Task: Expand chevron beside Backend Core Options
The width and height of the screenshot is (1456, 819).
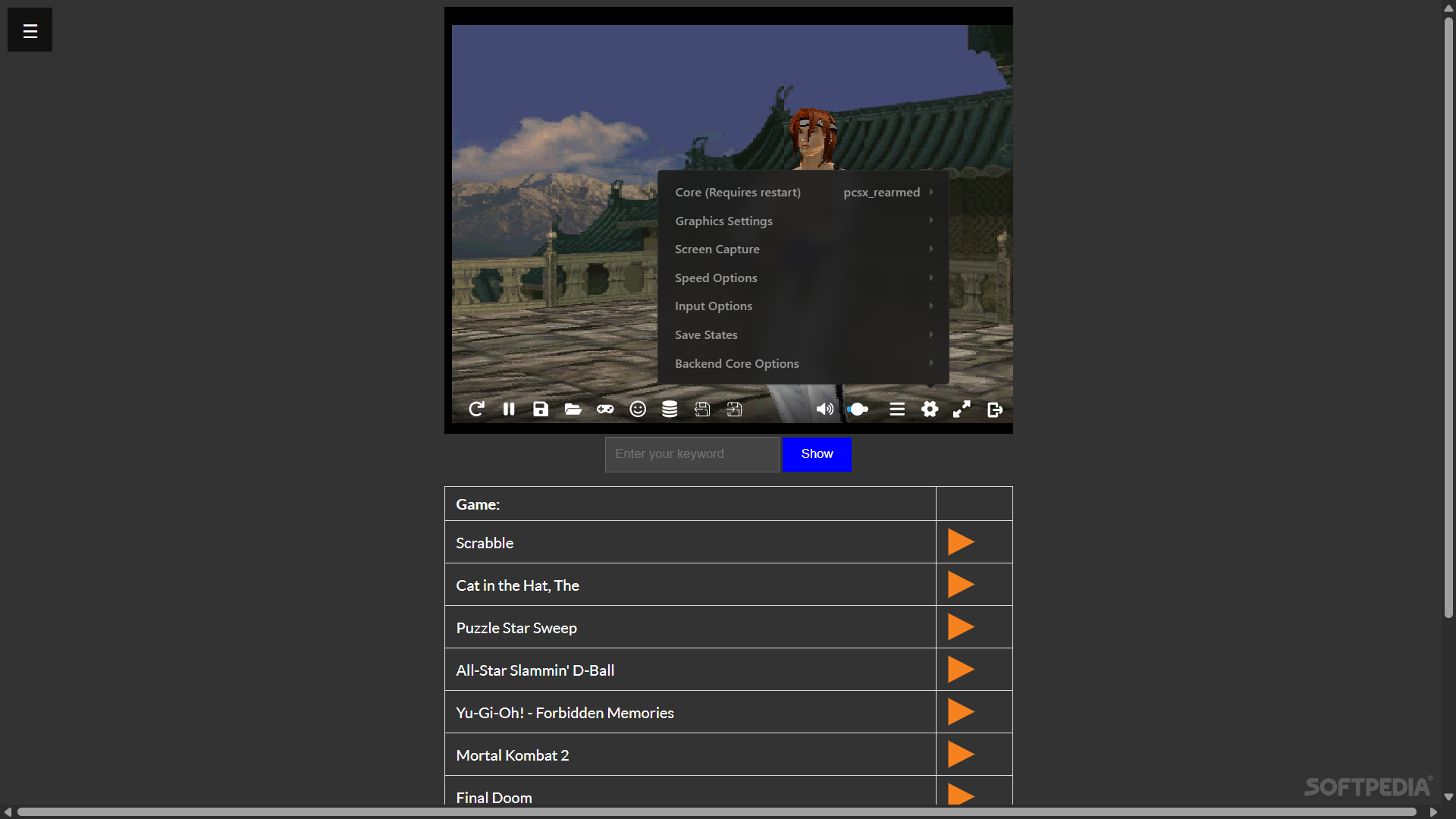Action: (x=931, y=362)
